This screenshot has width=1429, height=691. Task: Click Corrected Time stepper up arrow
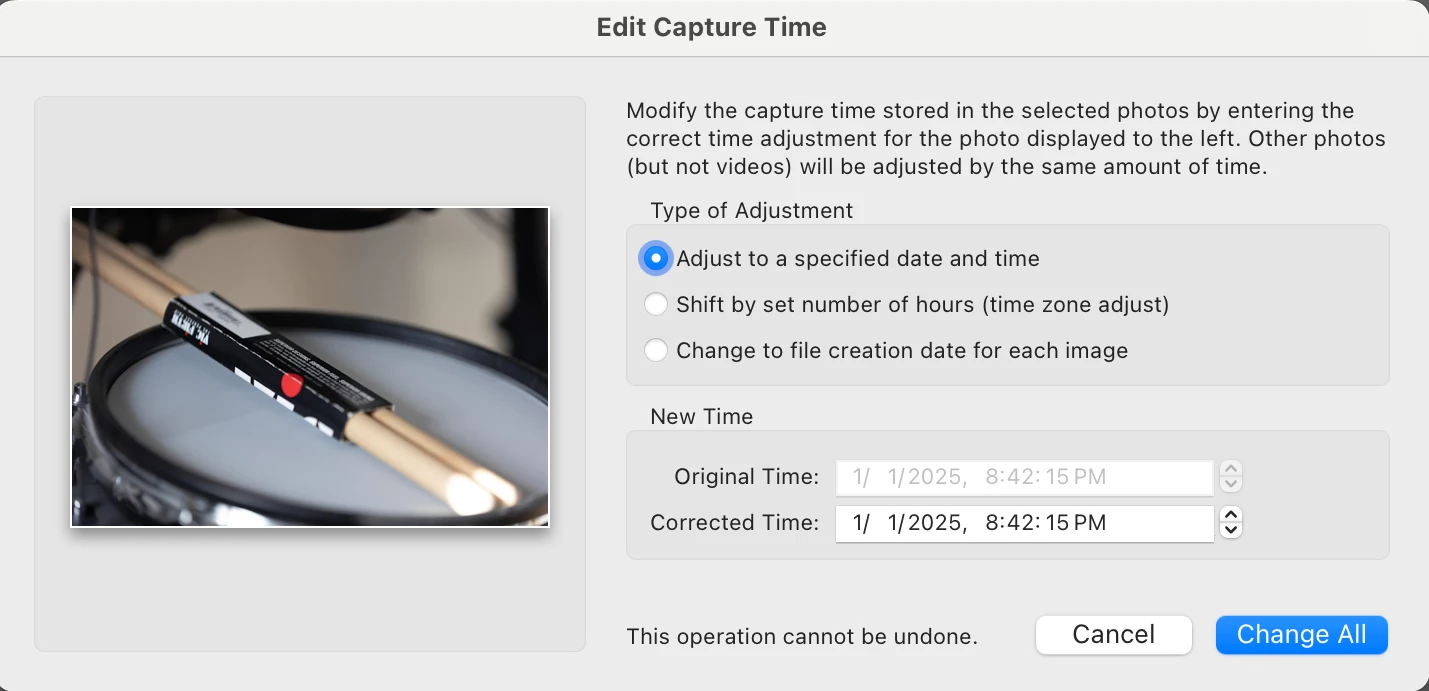(x=1232, y=515)
